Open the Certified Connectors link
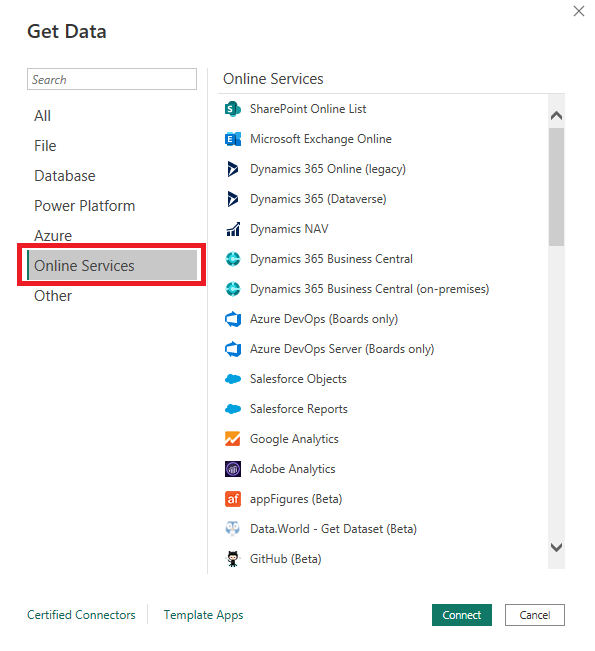 tap(81, 615)
